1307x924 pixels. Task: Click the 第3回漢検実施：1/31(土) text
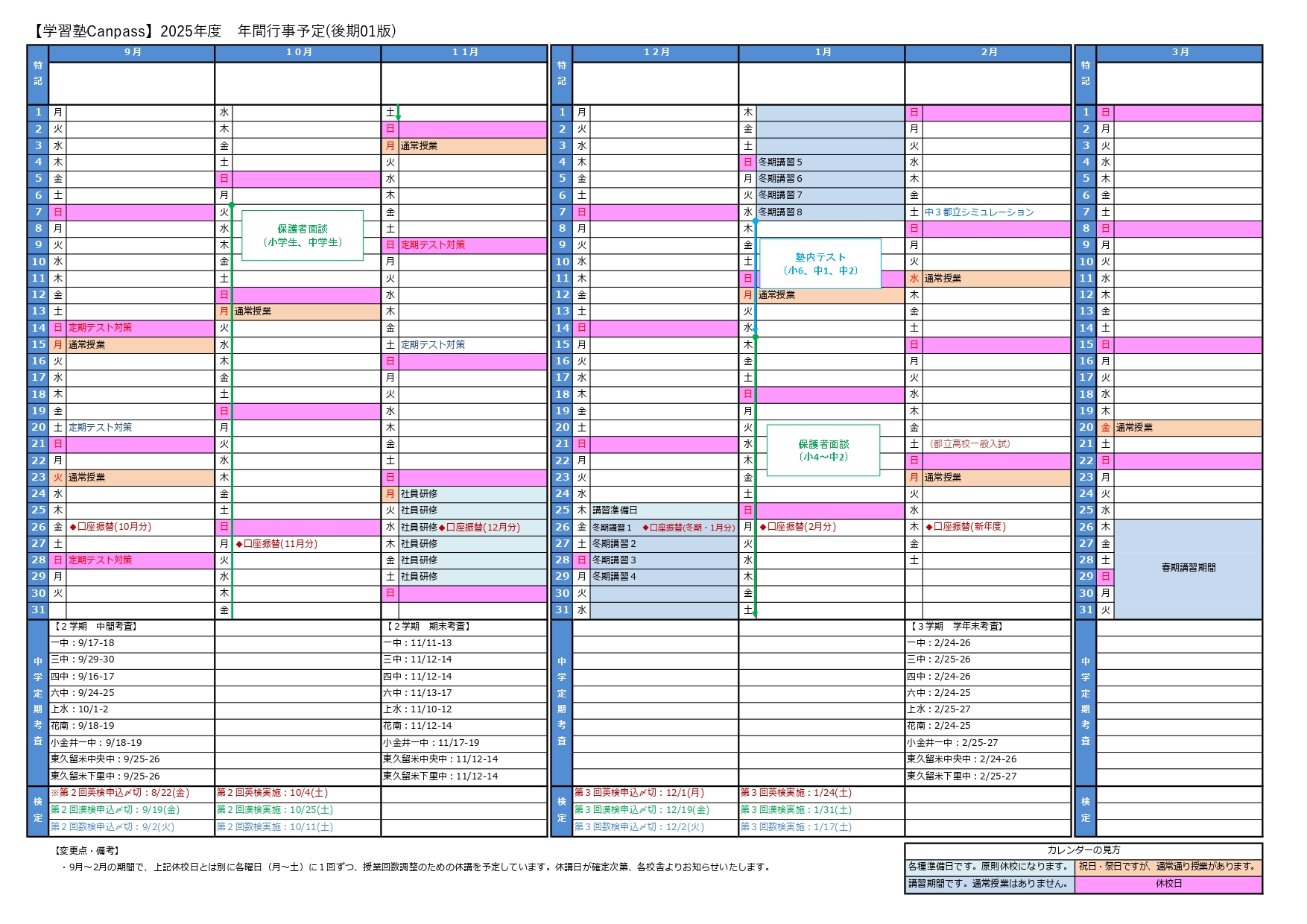pyautogui.click(x=796, y=810)
